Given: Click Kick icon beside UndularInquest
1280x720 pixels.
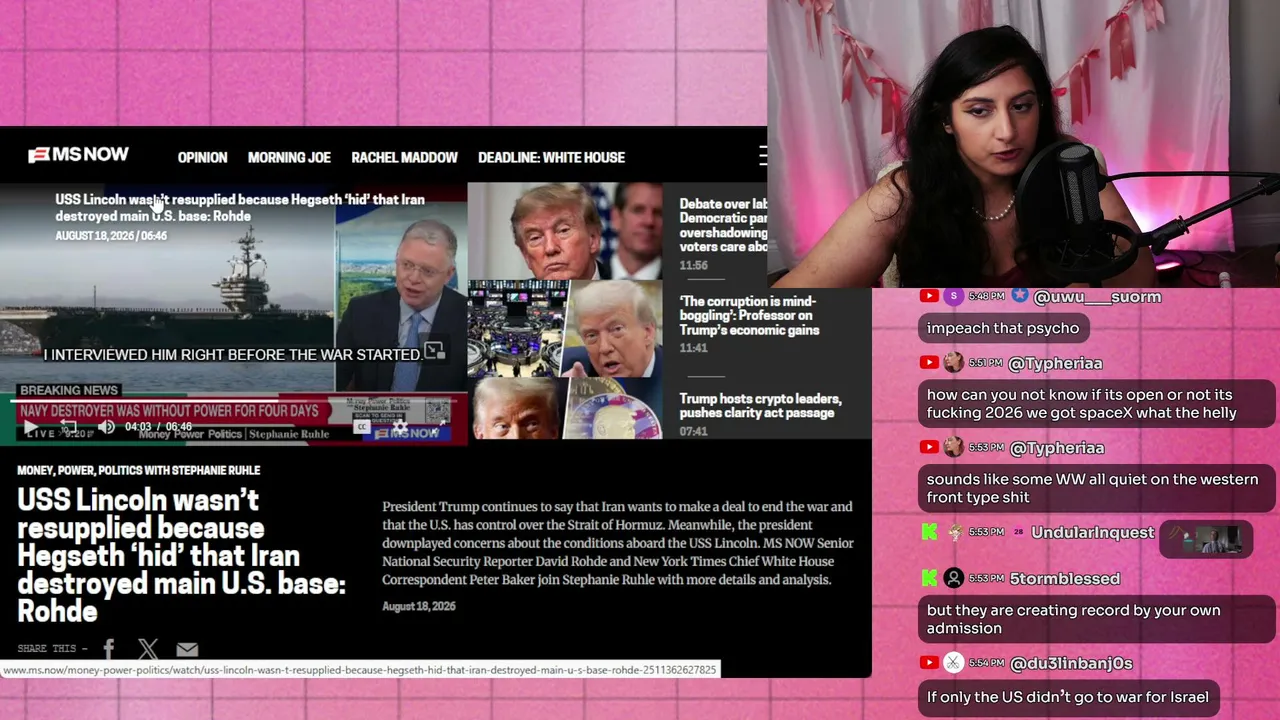Looking at the screenshot, I should pos(930,532).
